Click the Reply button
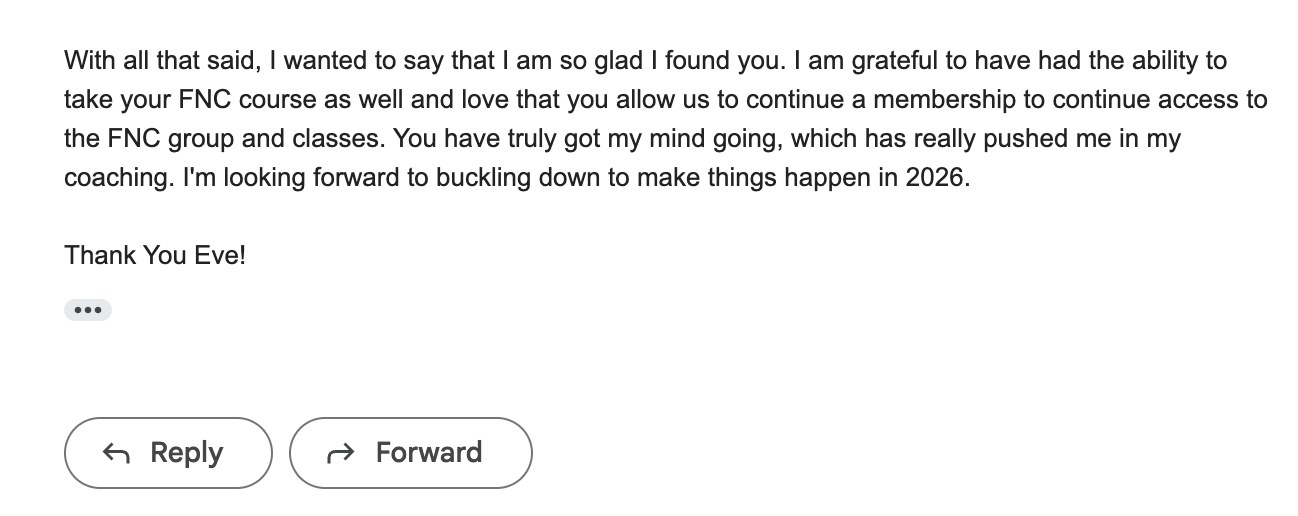1298x516 pixels. [x=168, y=453]
